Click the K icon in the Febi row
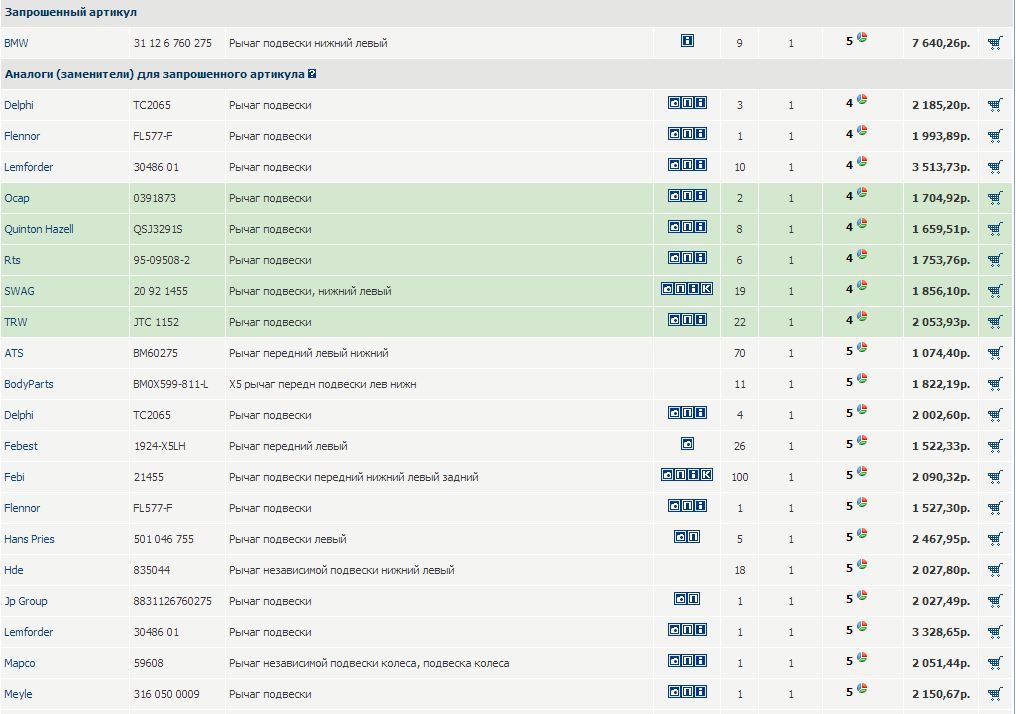 707,474
